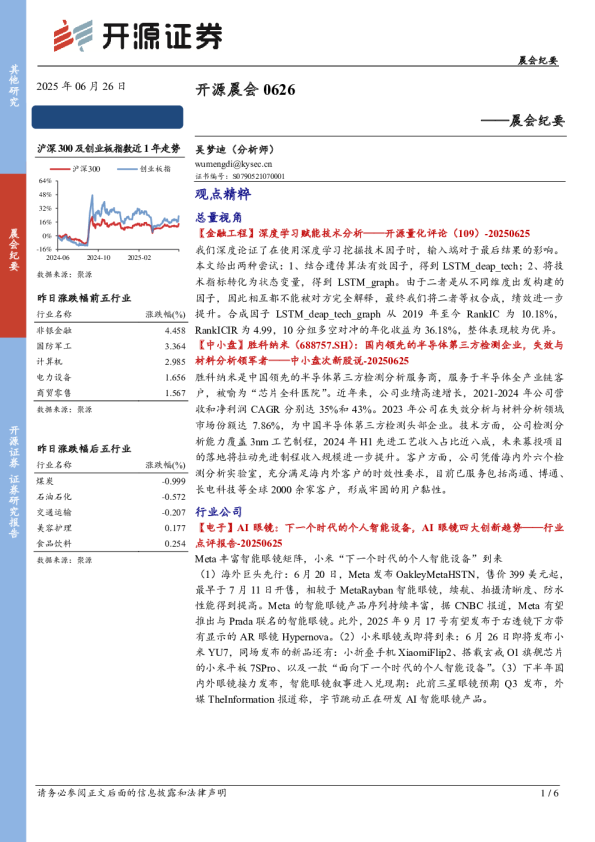Click the value 1.567
The image size is (595, 842).
pyautogui.click(x=175, y=393)
